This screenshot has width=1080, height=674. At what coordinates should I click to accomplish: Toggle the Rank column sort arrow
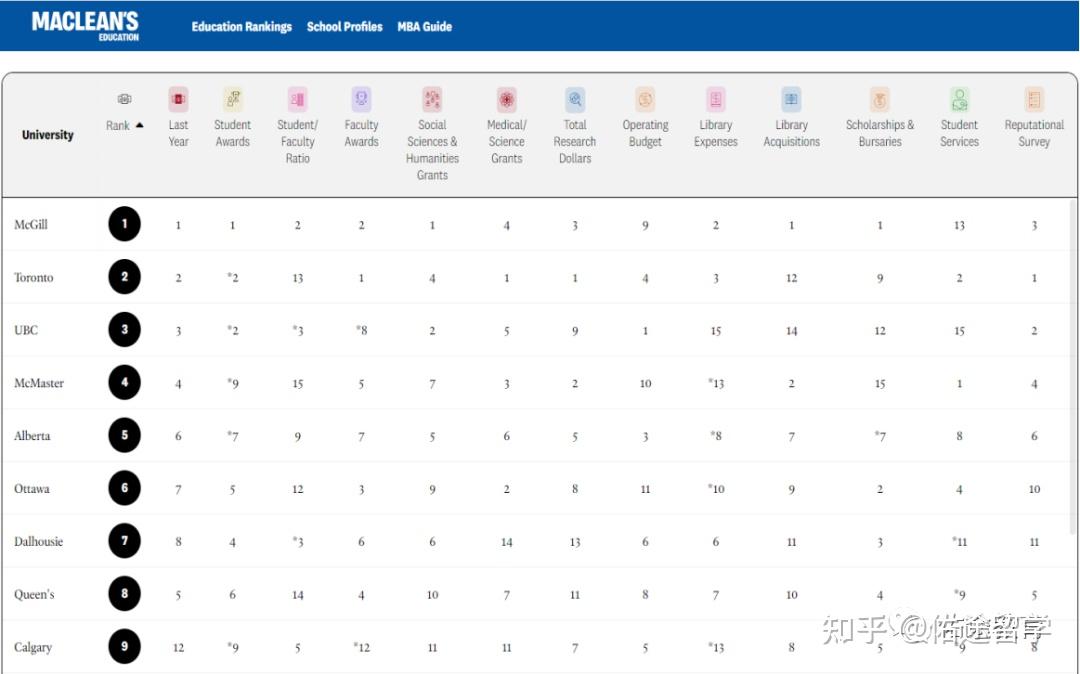[140, 125]
